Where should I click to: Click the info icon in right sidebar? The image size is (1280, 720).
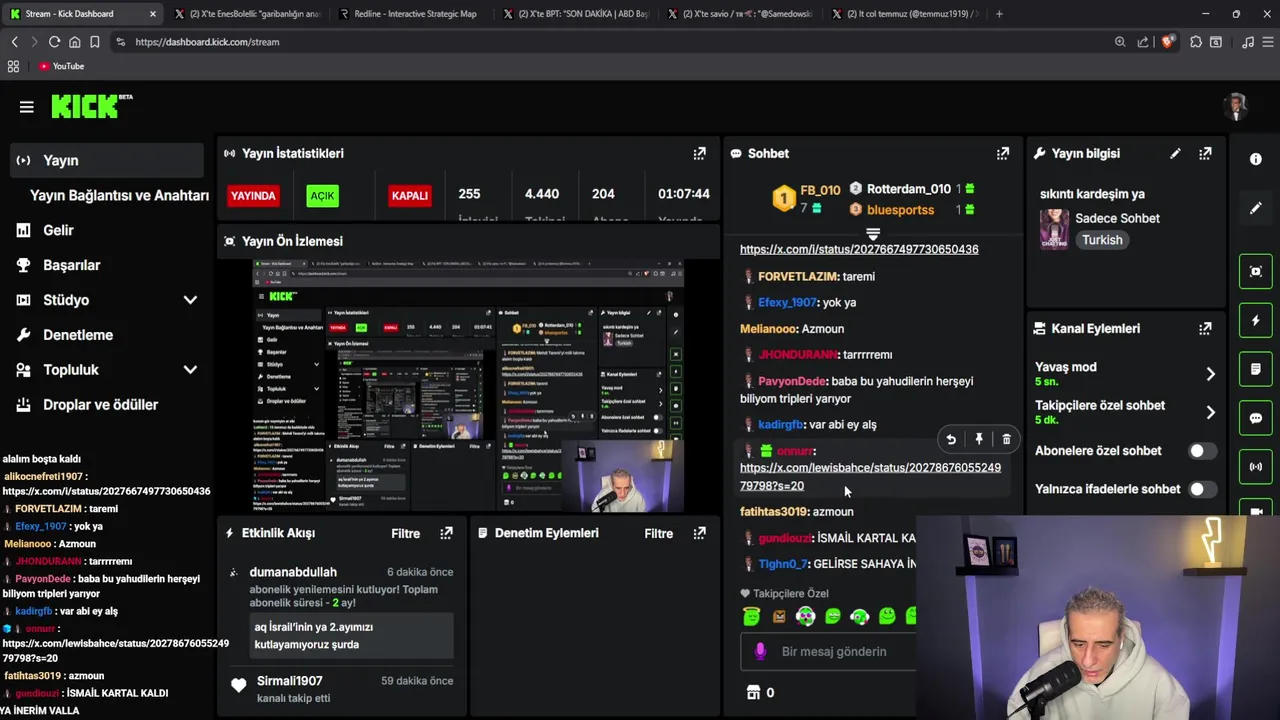point(1256,159)
